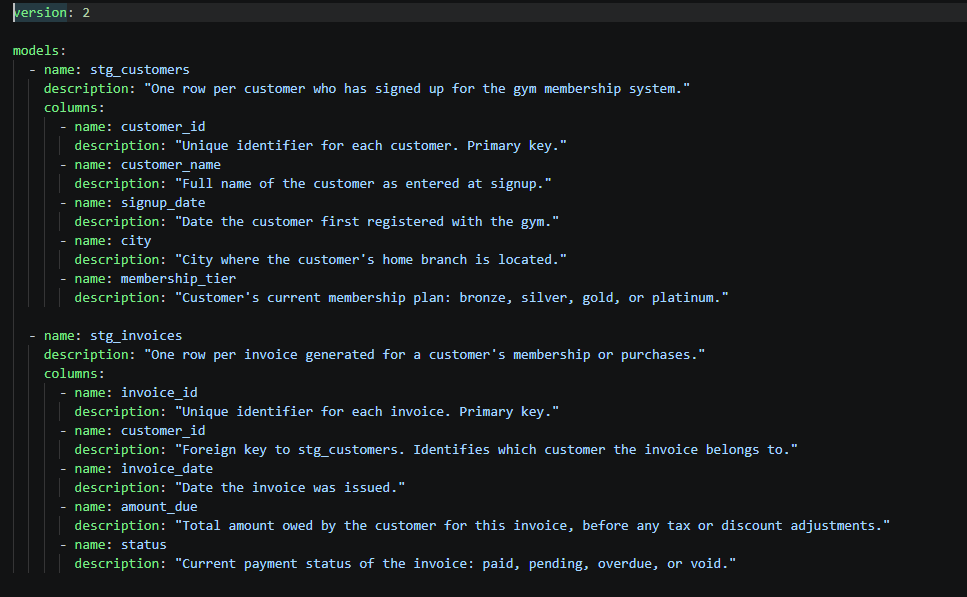This screenshot has width=967, height=597.
Task: Click the text 'Date the customer first registered with the gym.'
Action: [x=367, y=222]
